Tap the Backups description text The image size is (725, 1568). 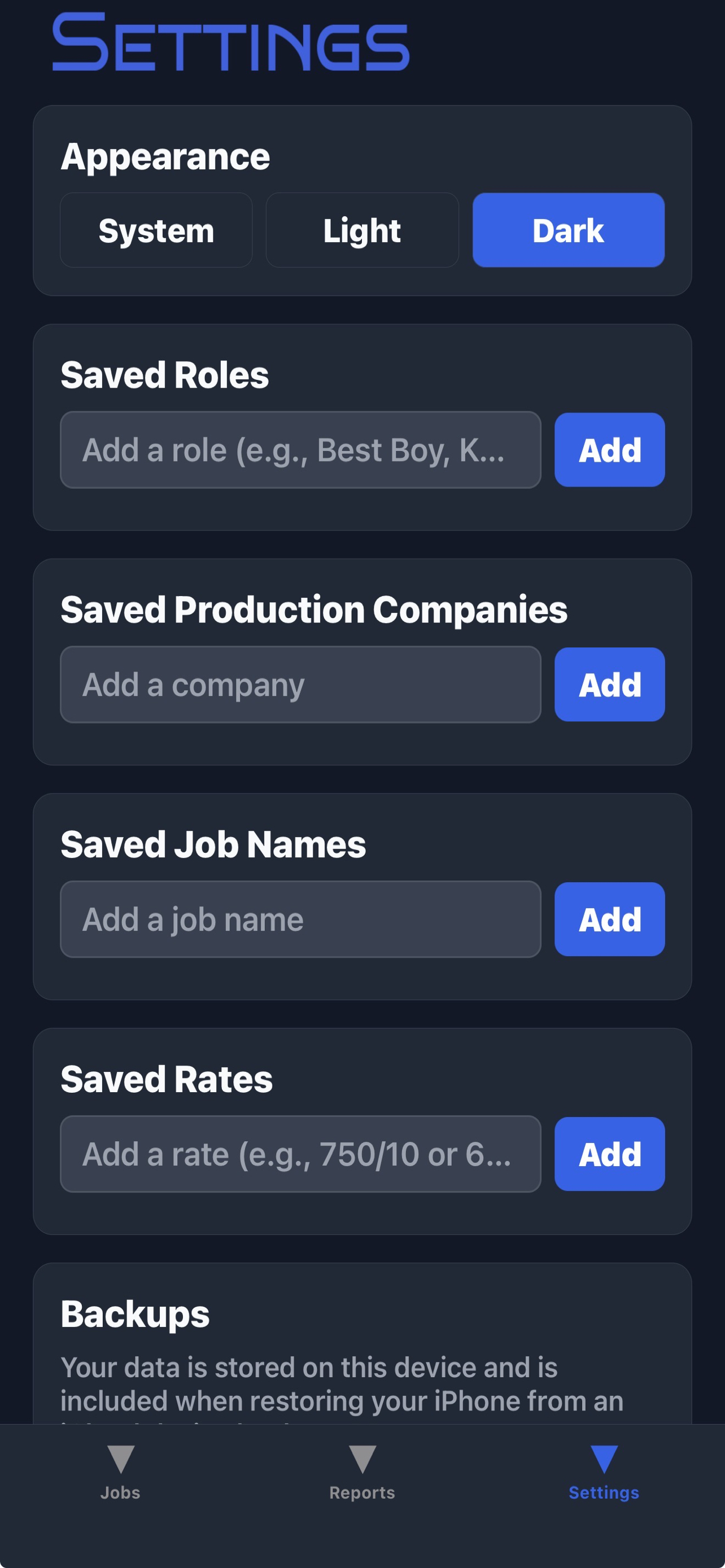click(342, 1384)
